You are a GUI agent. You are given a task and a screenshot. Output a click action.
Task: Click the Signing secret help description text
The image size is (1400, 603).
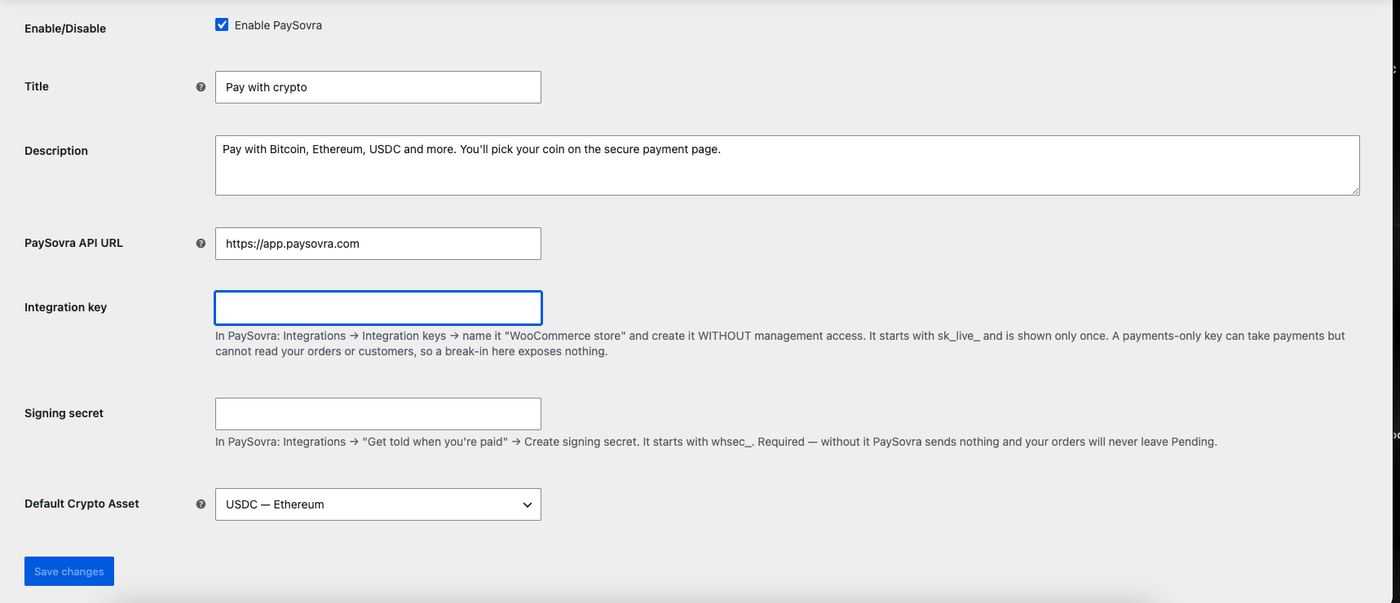coord(716,441)
